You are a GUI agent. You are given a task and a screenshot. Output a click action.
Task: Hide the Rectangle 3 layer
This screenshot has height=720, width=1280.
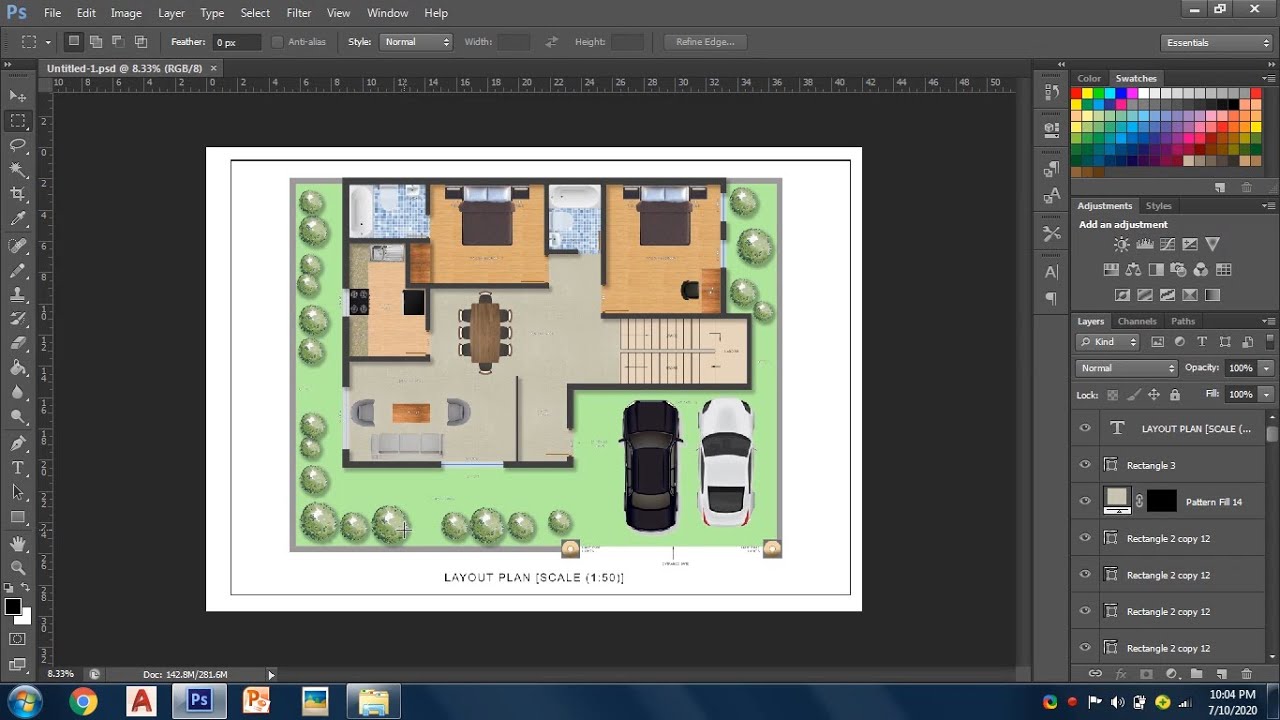(1085, 465)
